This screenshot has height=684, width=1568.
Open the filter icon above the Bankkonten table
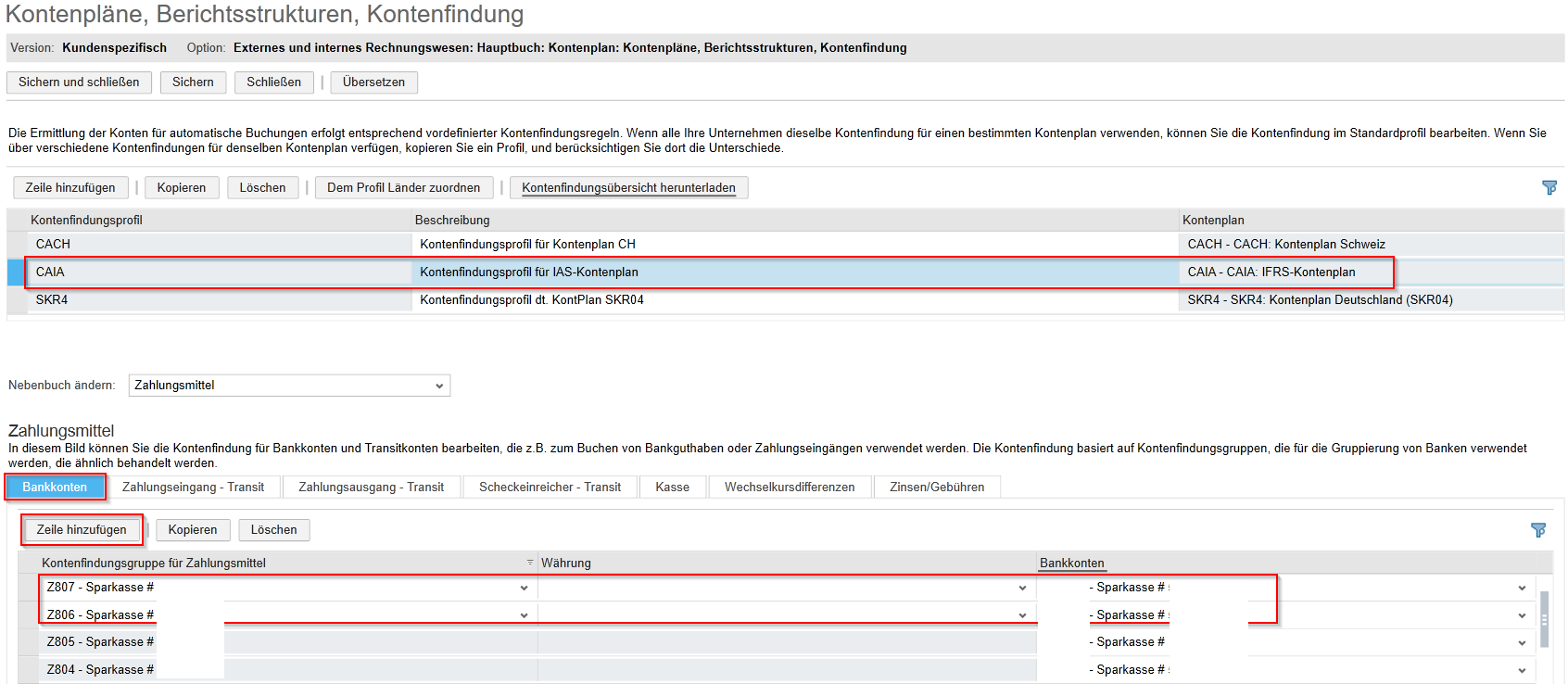1538,530
